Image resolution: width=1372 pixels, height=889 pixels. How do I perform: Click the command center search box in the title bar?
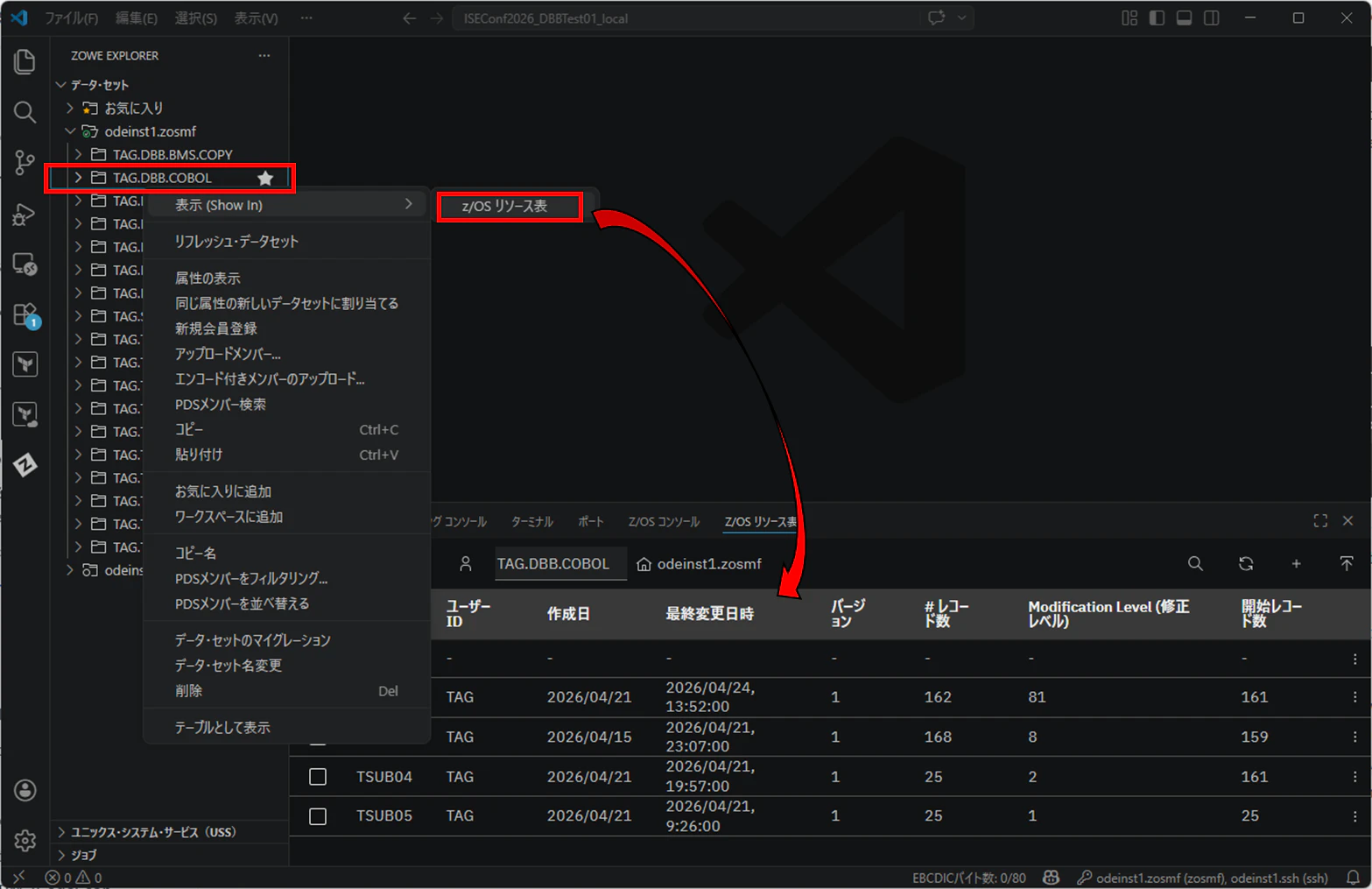click(x=686, y=18)
